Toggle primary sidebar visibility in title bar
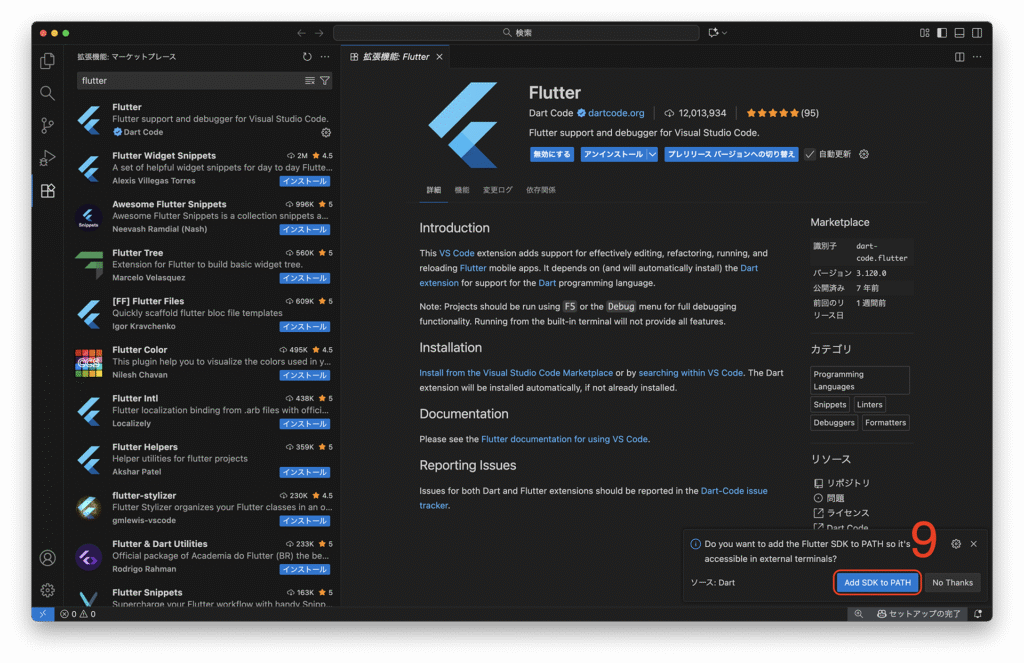The height and width of the screenshot is (663, 1024). point(941,33)
